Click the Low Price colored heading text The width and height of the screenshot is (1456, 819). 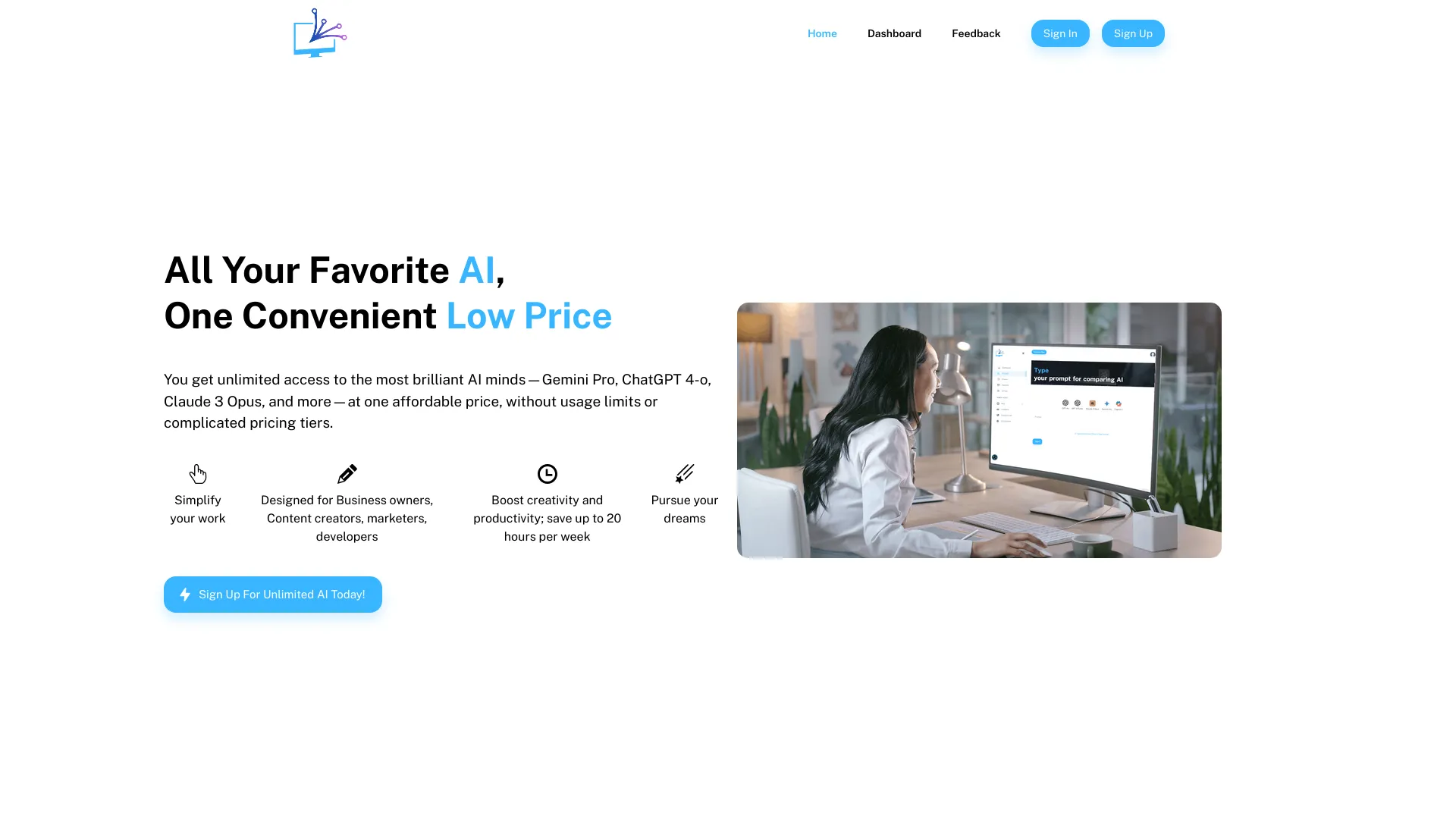coord(529,314)
